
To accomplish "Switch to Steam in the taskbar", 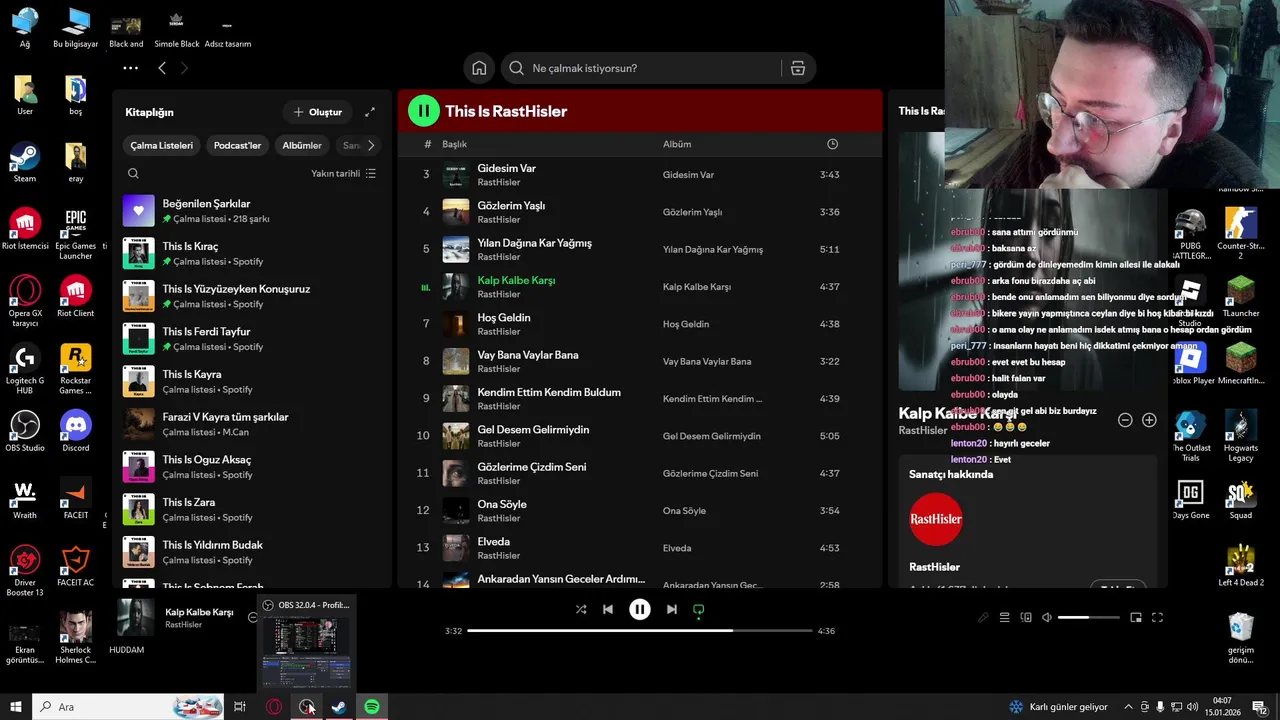I will (339, 707).
